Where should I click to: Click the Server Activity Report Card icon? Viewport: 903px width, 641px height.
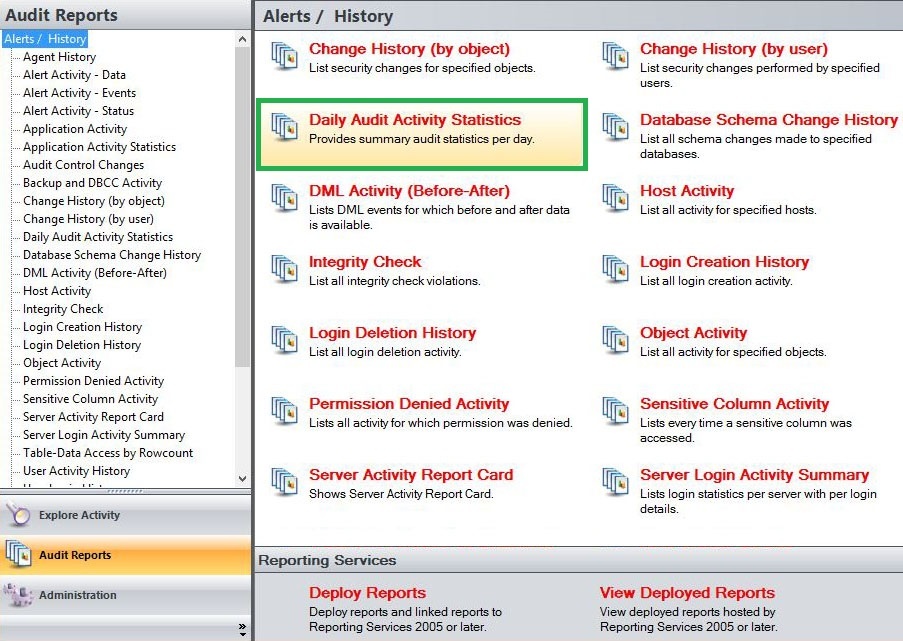[x=284, y=481]
